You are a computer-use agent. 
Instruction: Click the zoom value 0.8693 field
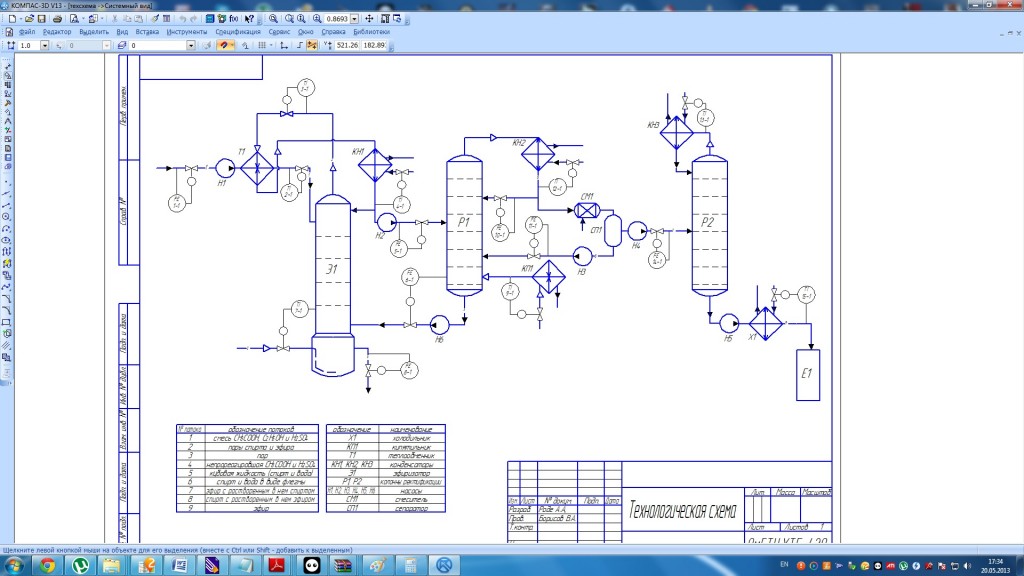pyautogui.click(x=337, y=19)
